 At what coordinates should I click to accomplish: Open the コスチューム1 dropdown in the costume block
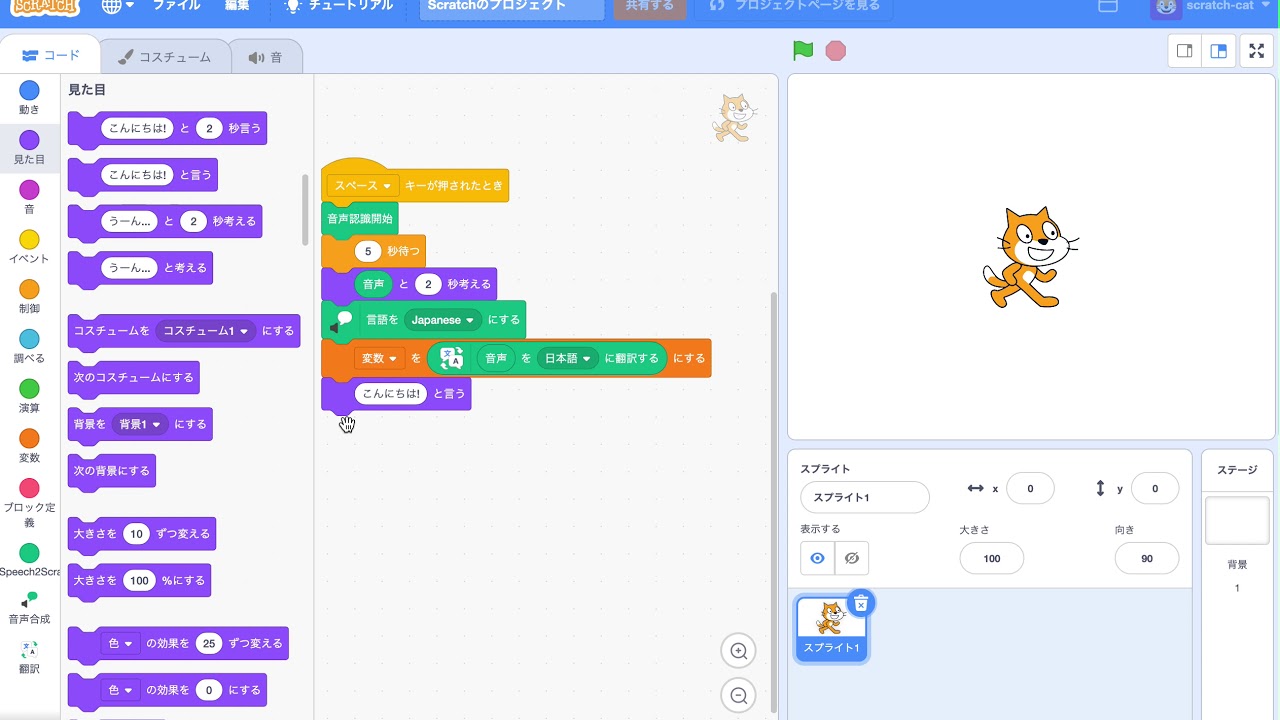(205, 331)
